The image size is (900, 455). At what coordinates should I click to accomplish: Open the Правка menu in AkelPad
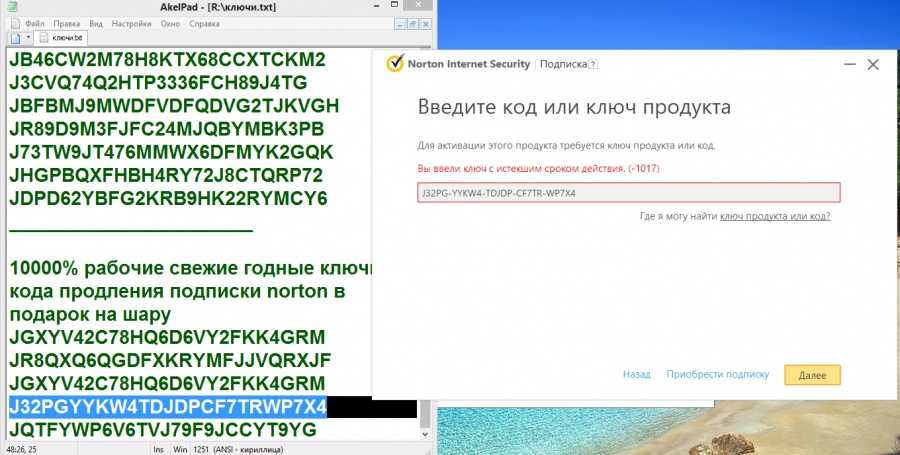pyautogui.click(x=67, y=24)
